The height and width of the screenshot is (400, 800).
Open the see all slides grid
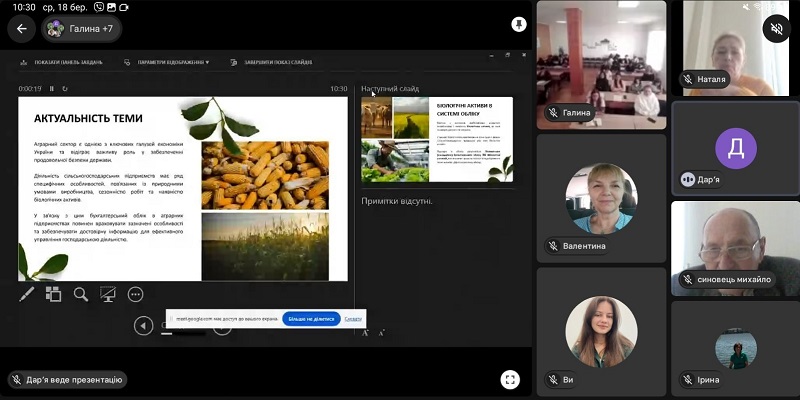click(x=54, y=294)
